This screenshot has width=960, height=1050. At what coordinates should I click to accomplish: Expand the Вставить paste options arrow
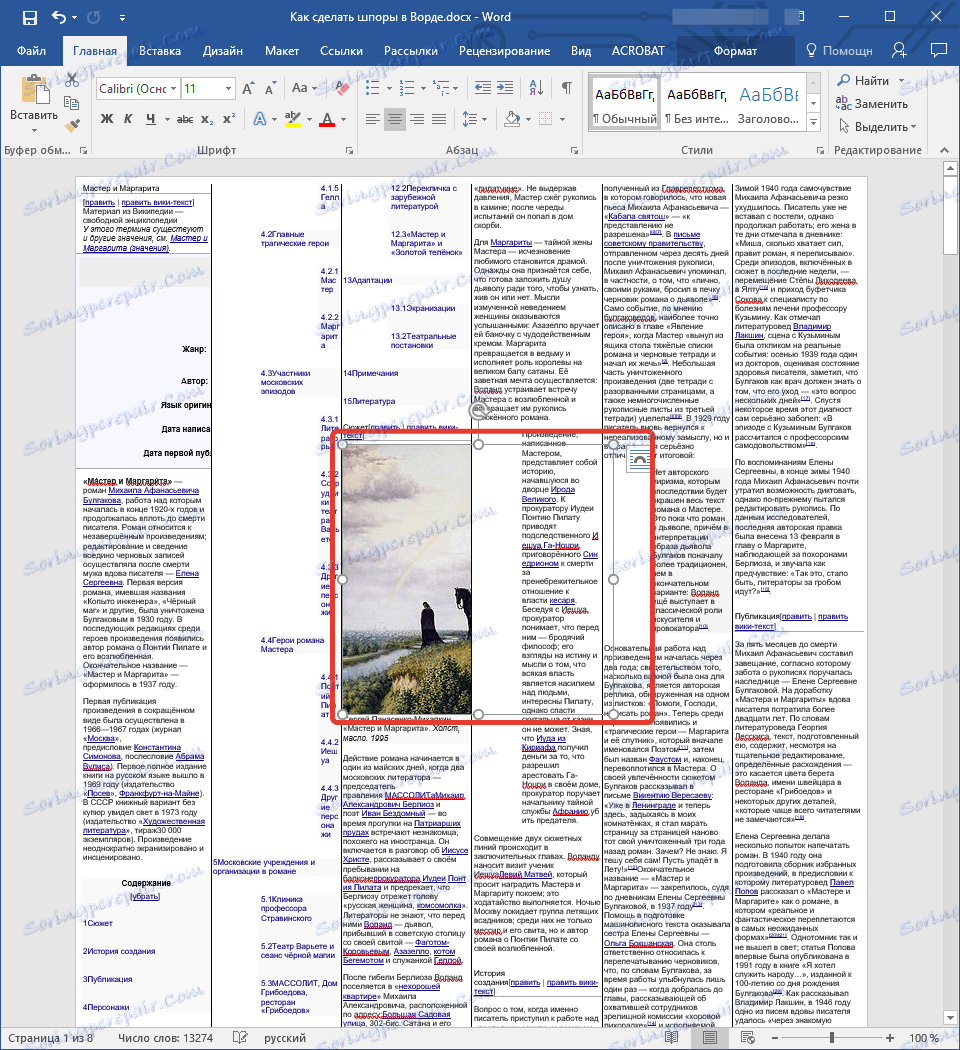(x=35, y=130)
